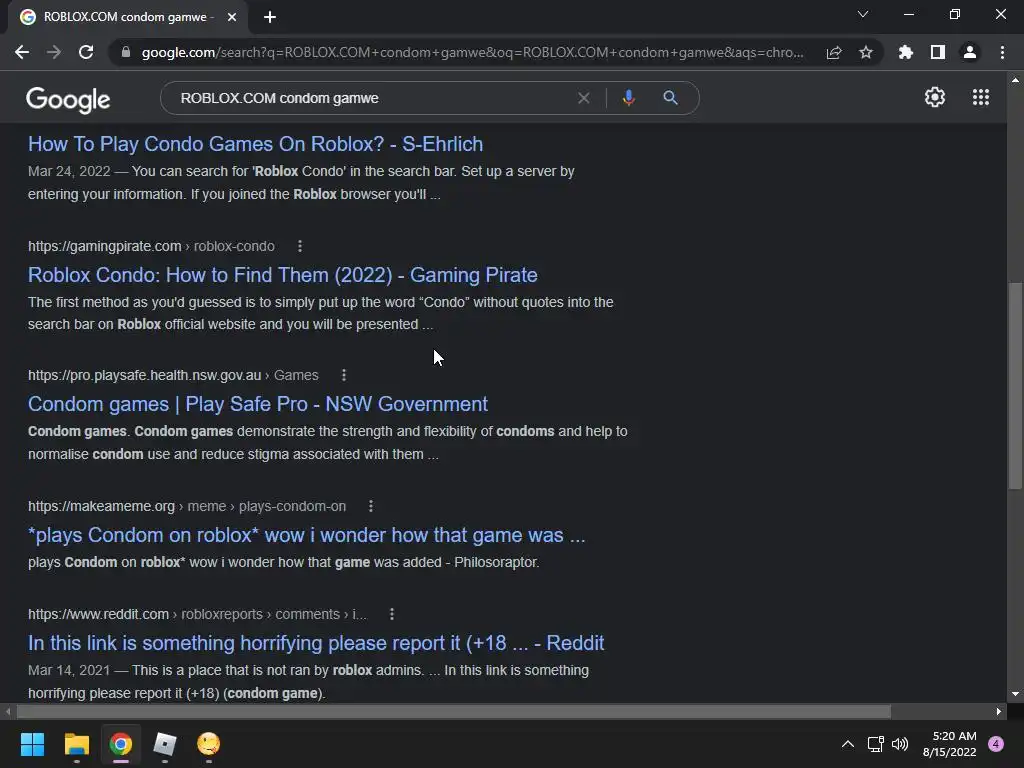This screenshot has width=1024, height=768.
Task: Show hidden system tray icons
Action: 848,744
